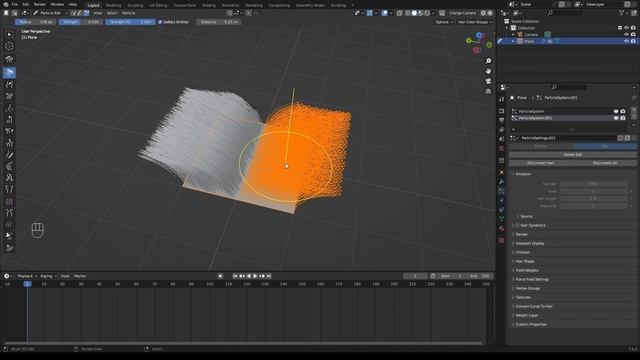Image resolution: width=640 pixels, height=360 pixels.
Task: Click the Disconnect Hair button
Action: coord(540,163)
